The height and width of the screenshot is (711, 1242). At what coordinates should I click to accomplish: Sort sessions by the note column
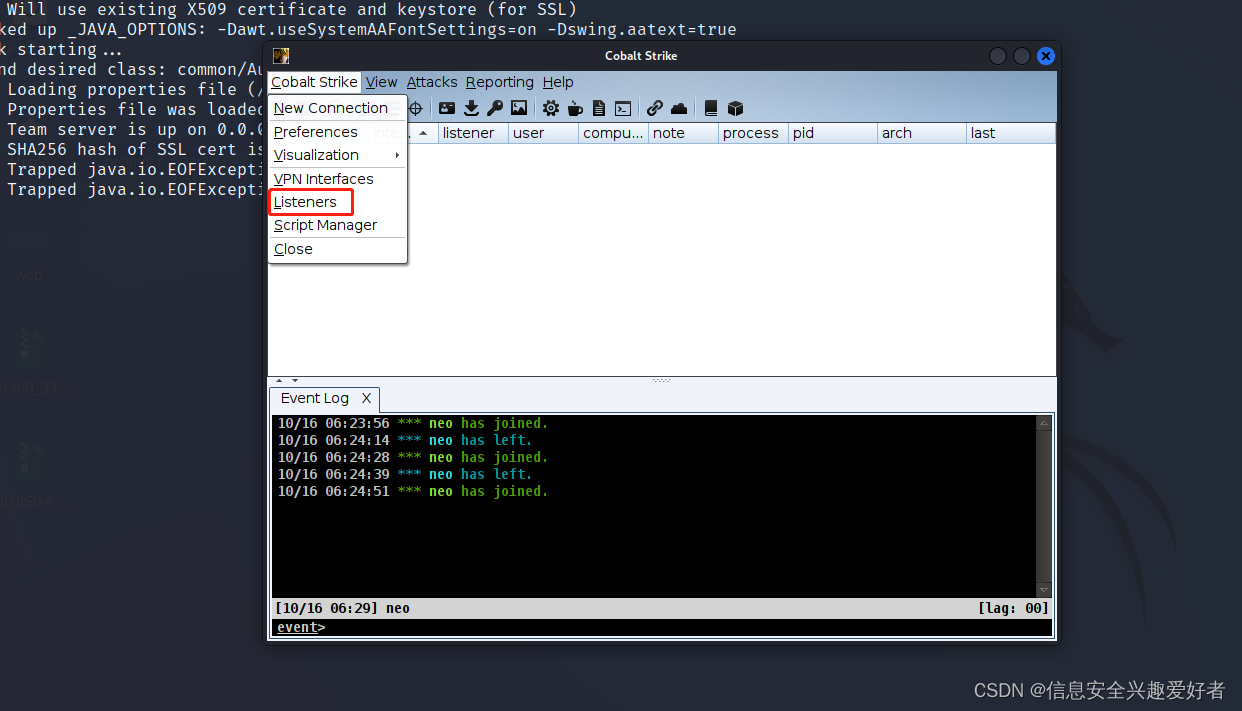coord(683,133)
